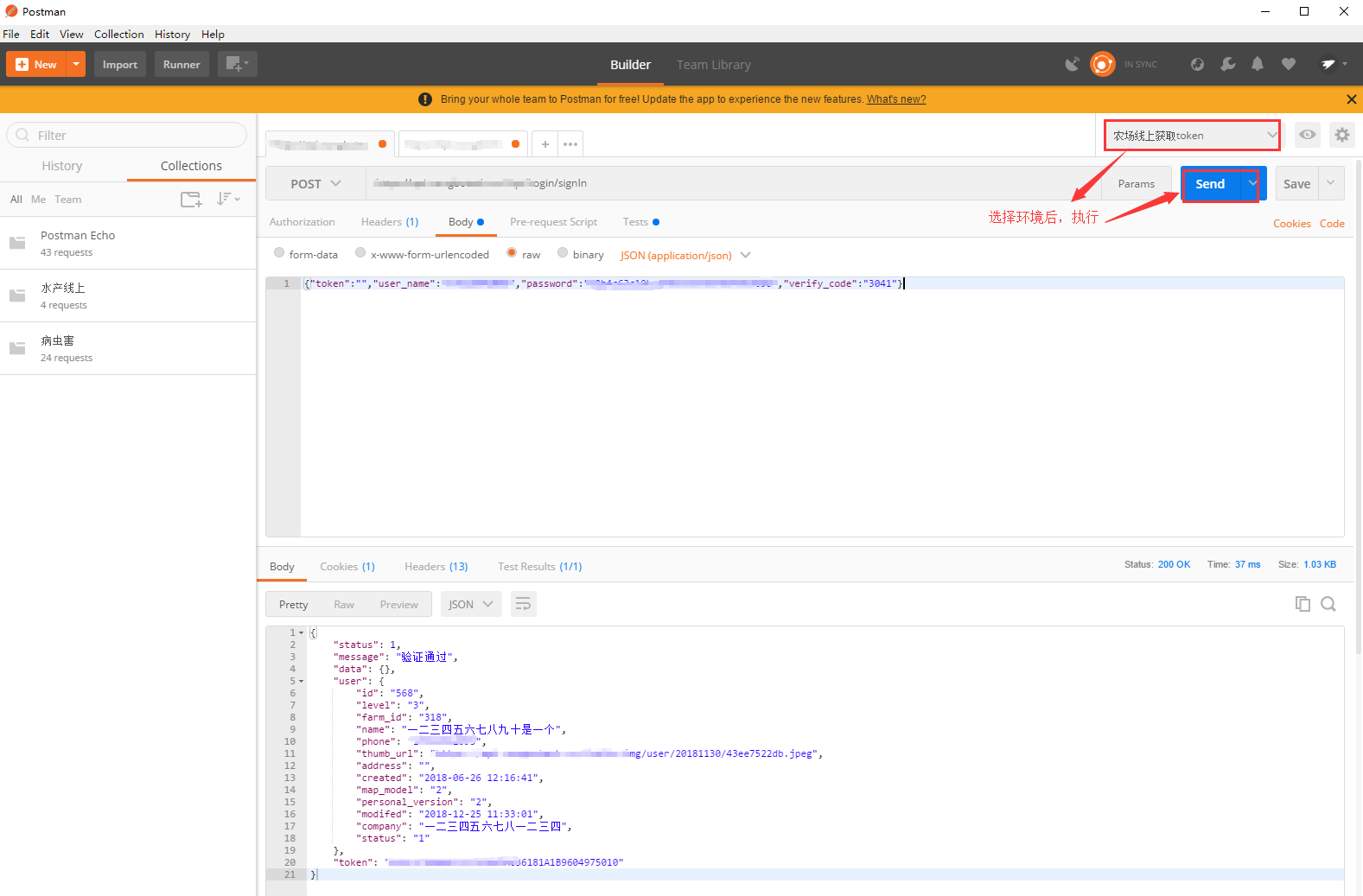
Task: Open notifications bell icon
Action: click(x=1258, y=64)
